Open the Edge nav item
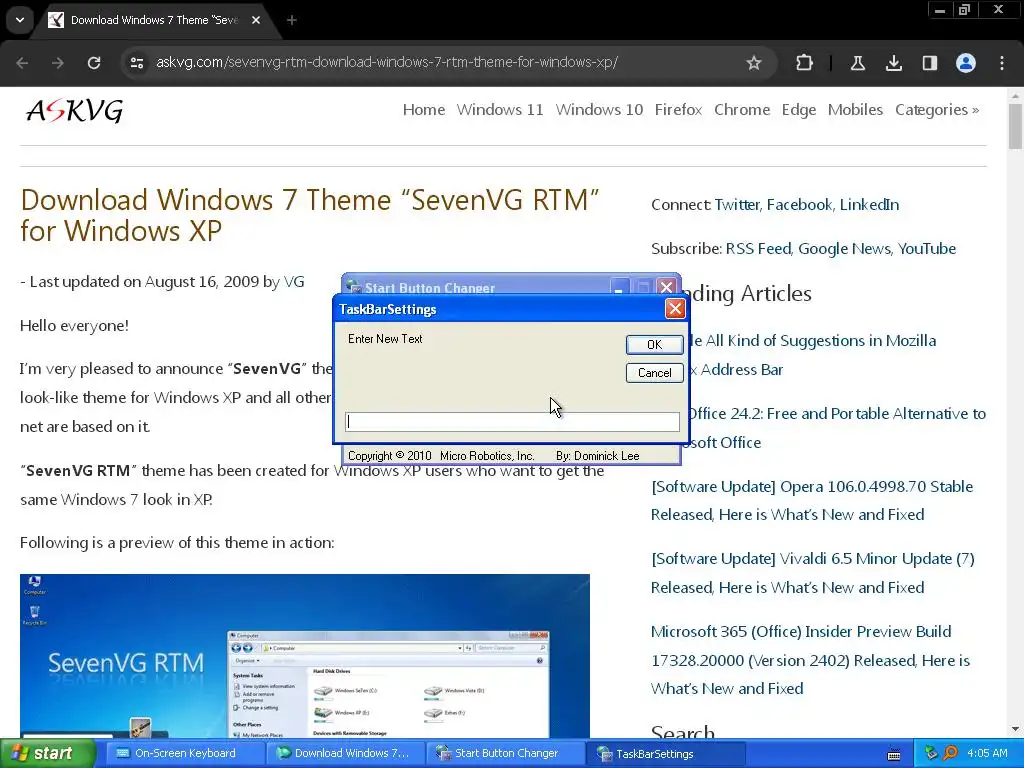 tap(799, 110)
